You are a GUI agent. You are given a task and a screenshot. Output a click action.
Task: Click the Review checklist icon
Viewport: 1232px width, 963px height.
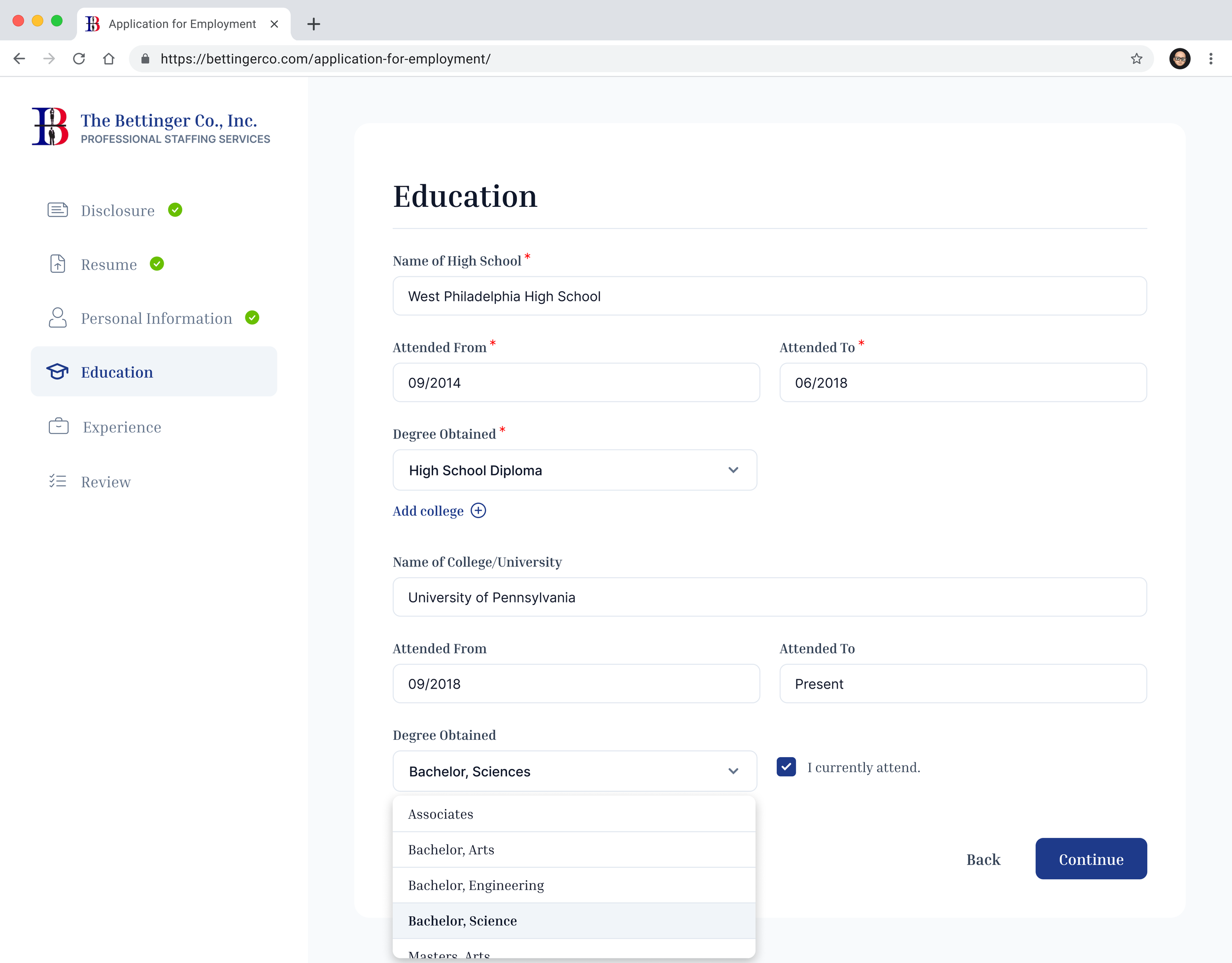coord(58,481)
